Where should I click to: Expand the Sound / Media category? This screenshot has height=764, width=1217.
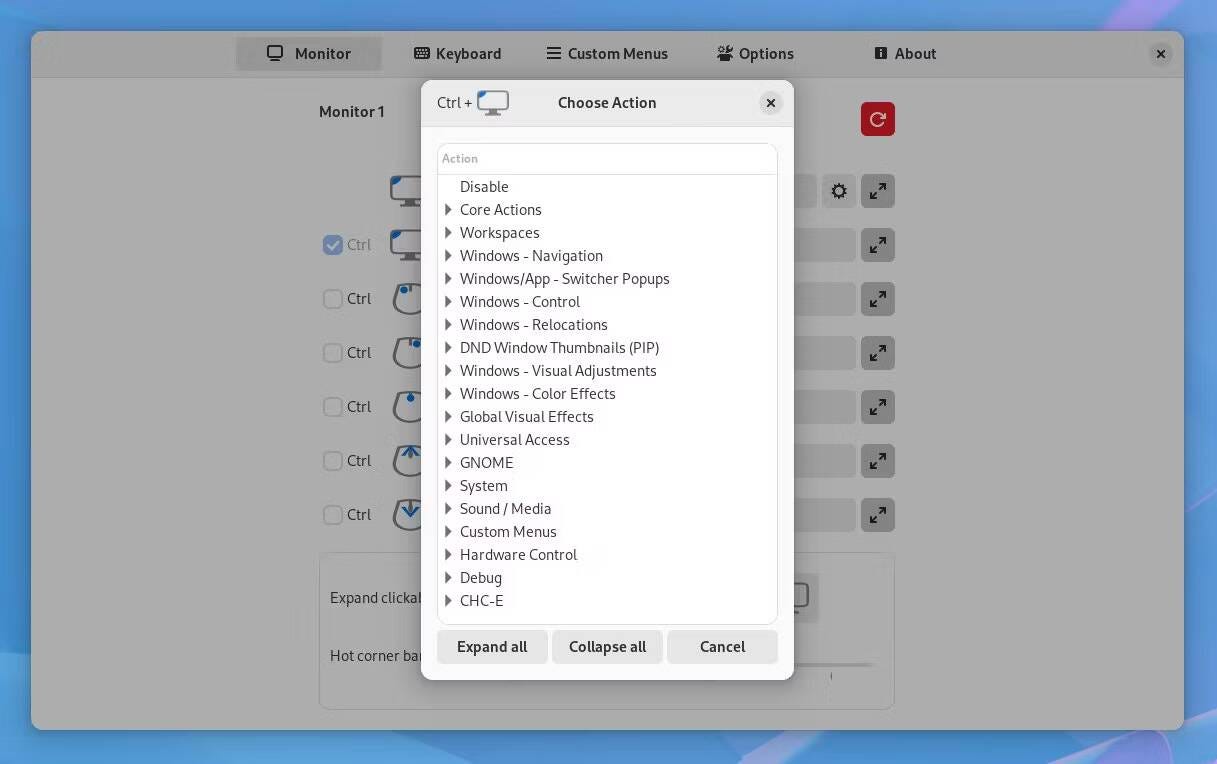pos(448,508)
